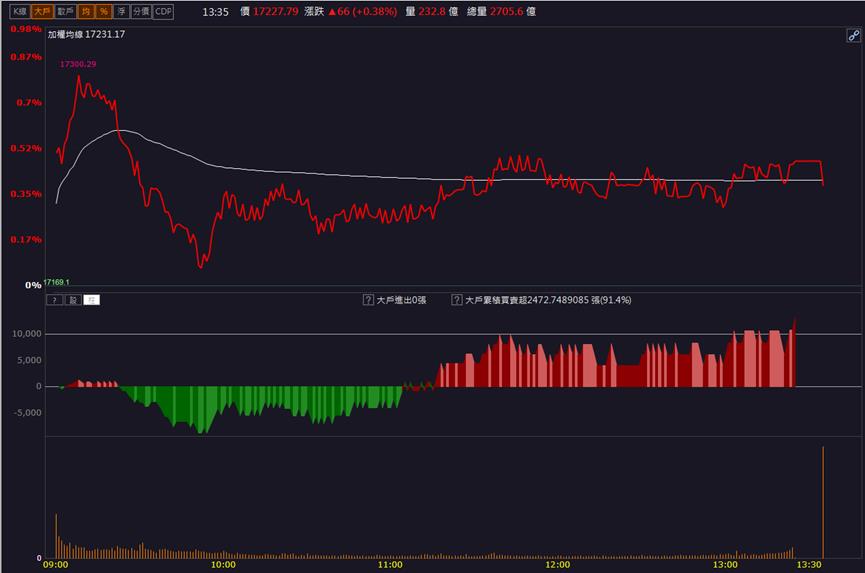Click help icon beside 大戶進出0張
The image size is (865, 573).
click(x=368, y=300)
